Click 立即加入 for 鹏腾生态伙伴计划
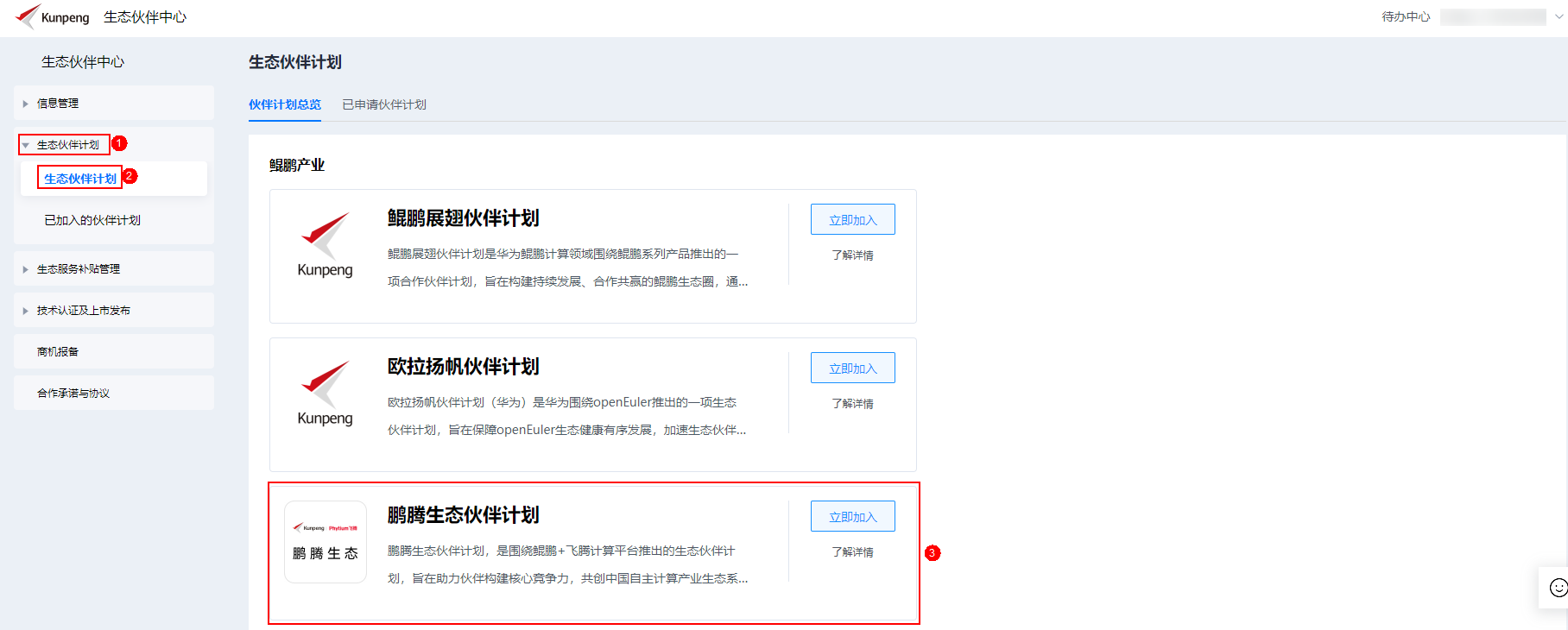 853,516
